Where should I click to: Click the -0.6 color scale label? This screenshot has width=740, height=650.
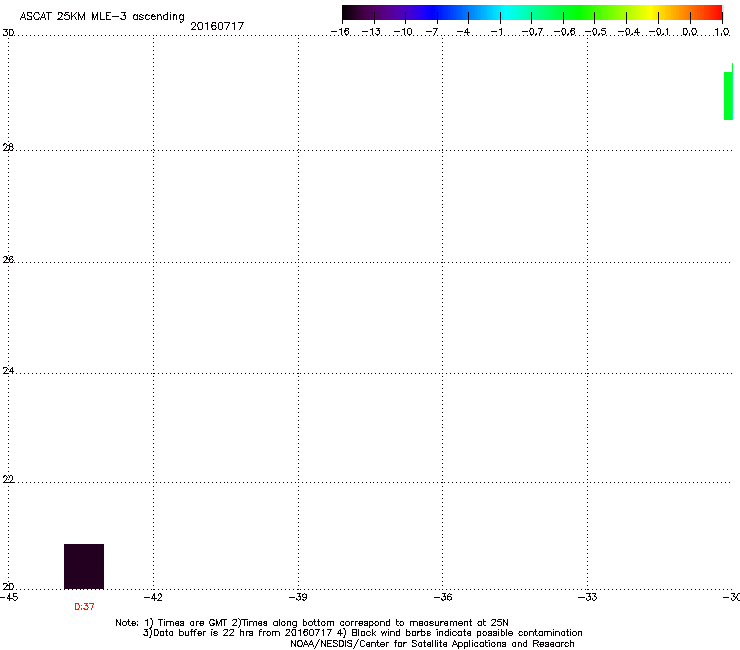click(564, 32)
